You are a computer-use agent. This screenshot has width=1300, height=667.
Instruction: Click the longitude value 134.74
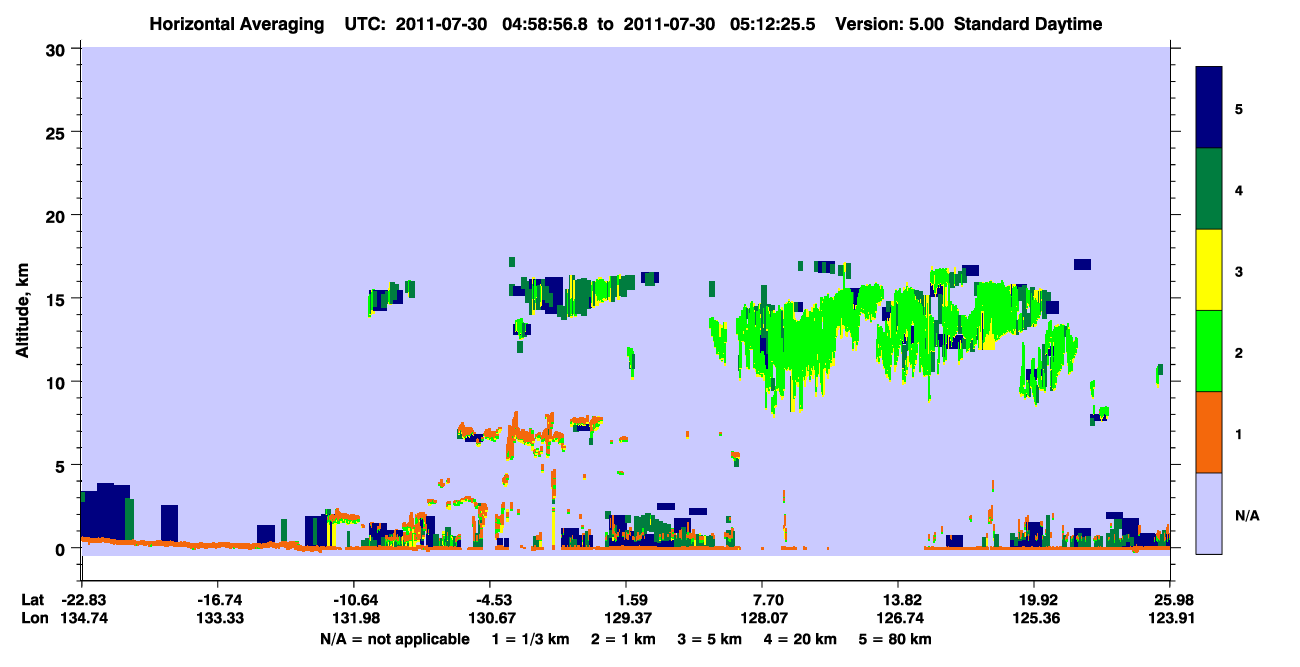[x=82, y=618]
